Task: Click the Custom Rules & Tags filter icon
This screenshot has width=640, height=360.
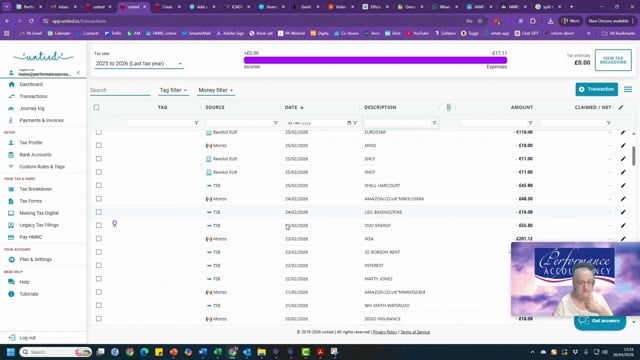Action: 11,167
